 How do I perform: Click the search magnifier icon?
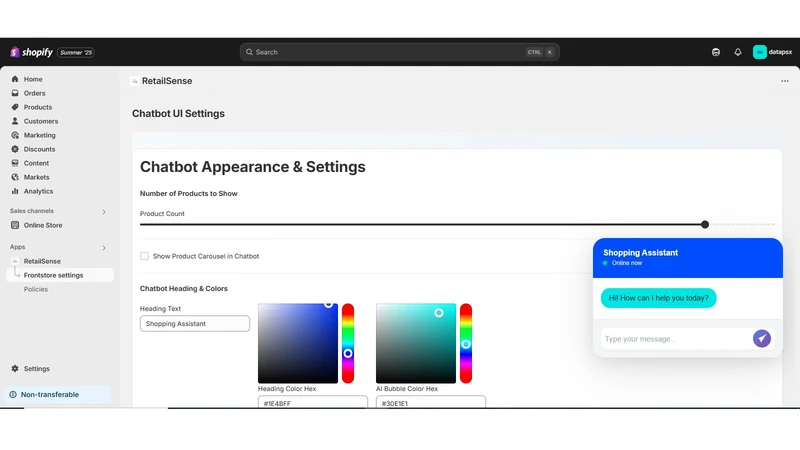coord(249,52)
